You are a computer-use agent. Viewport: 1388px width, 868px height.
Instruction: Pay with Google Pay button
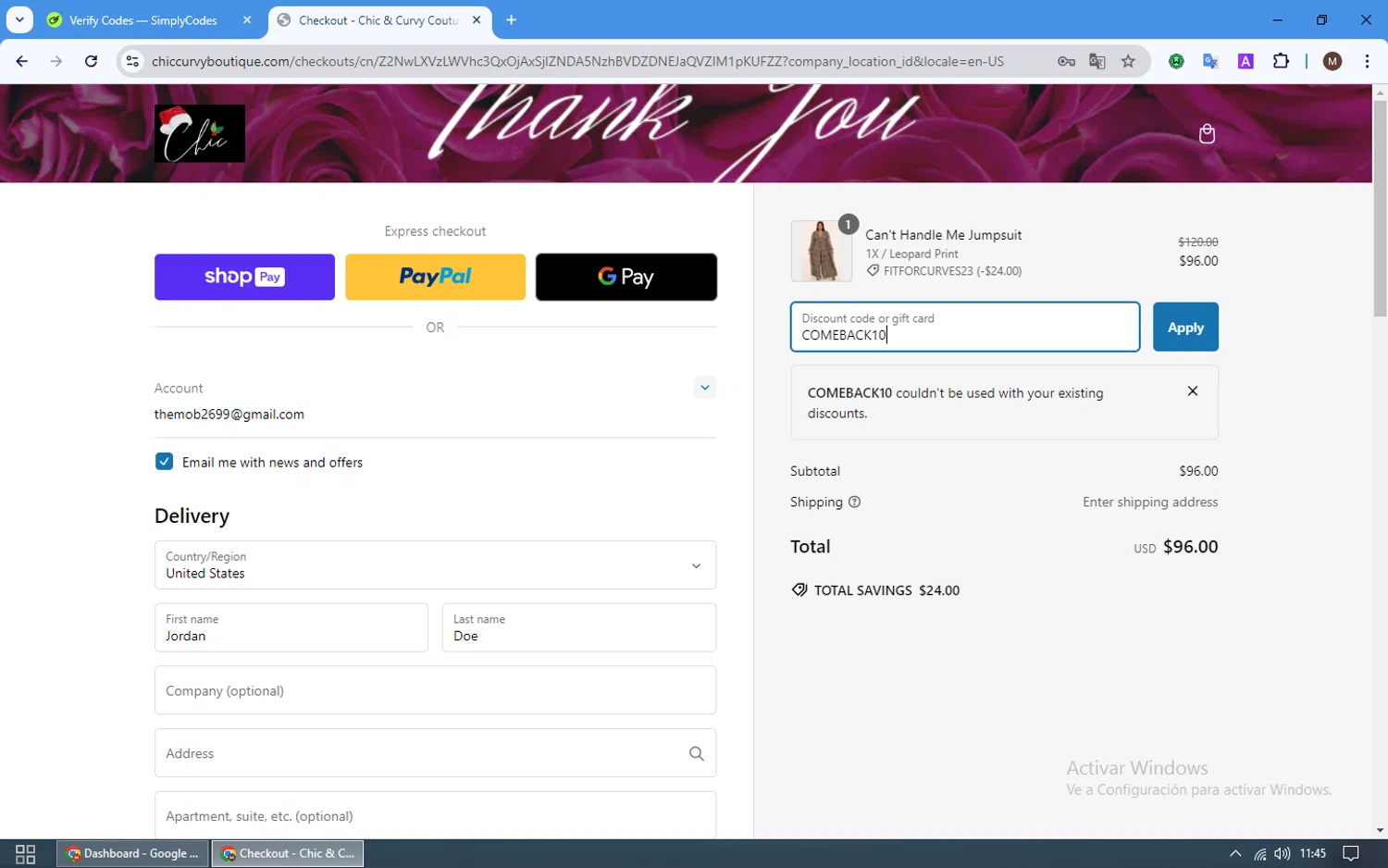(626, 277)
